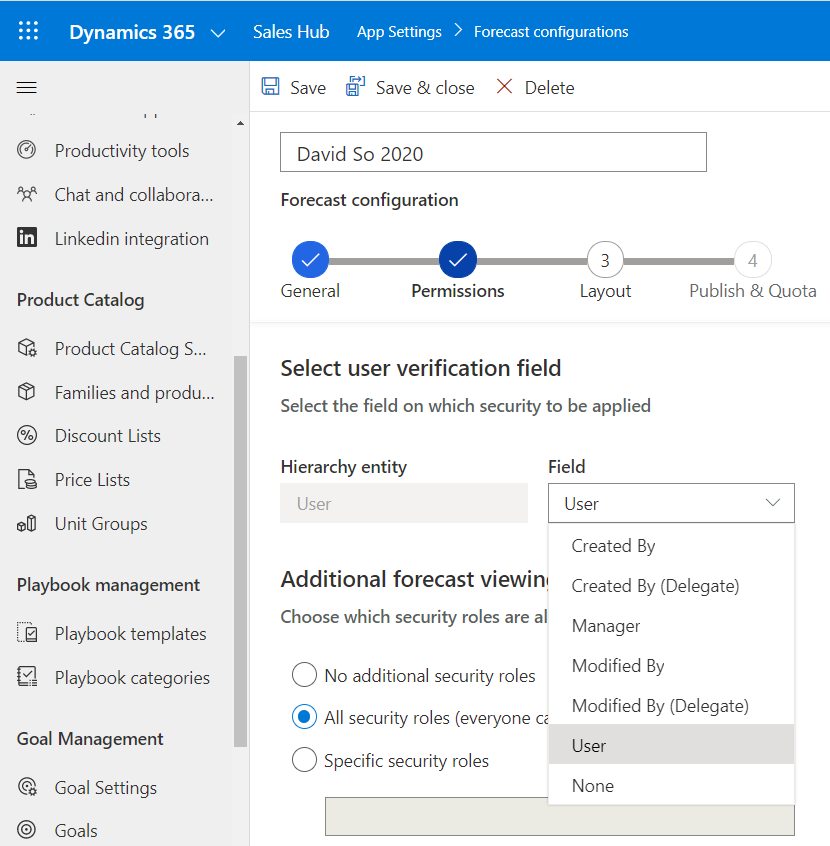Open Productivity tools from sidebar icon
Image resolution: width=830 pixels, height=846 pixels.
pos(27,151)
